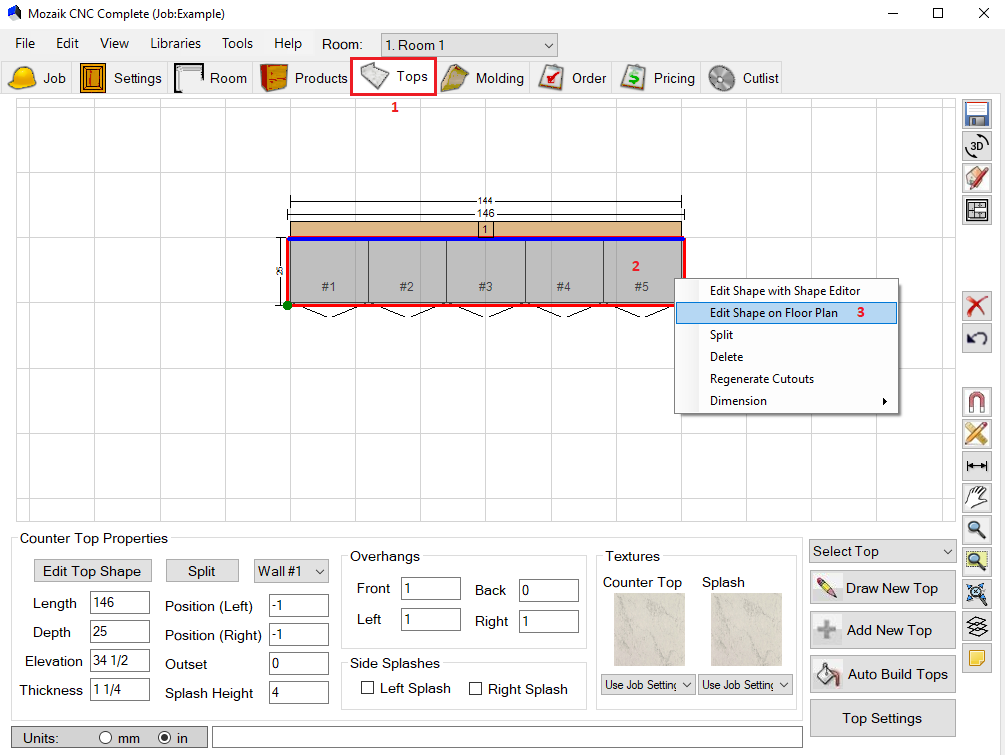
Task: Click the red X delete icon
Action: 976,306
